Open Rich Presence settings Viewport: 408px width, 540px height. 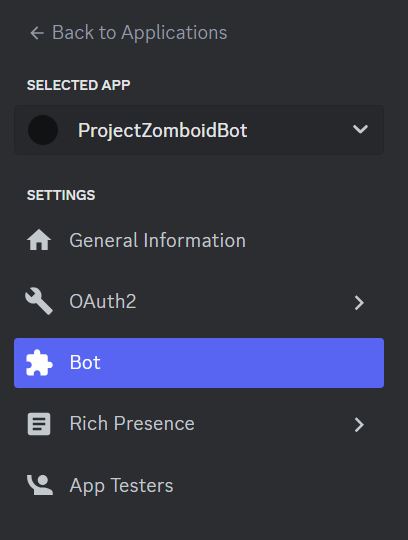132,424
